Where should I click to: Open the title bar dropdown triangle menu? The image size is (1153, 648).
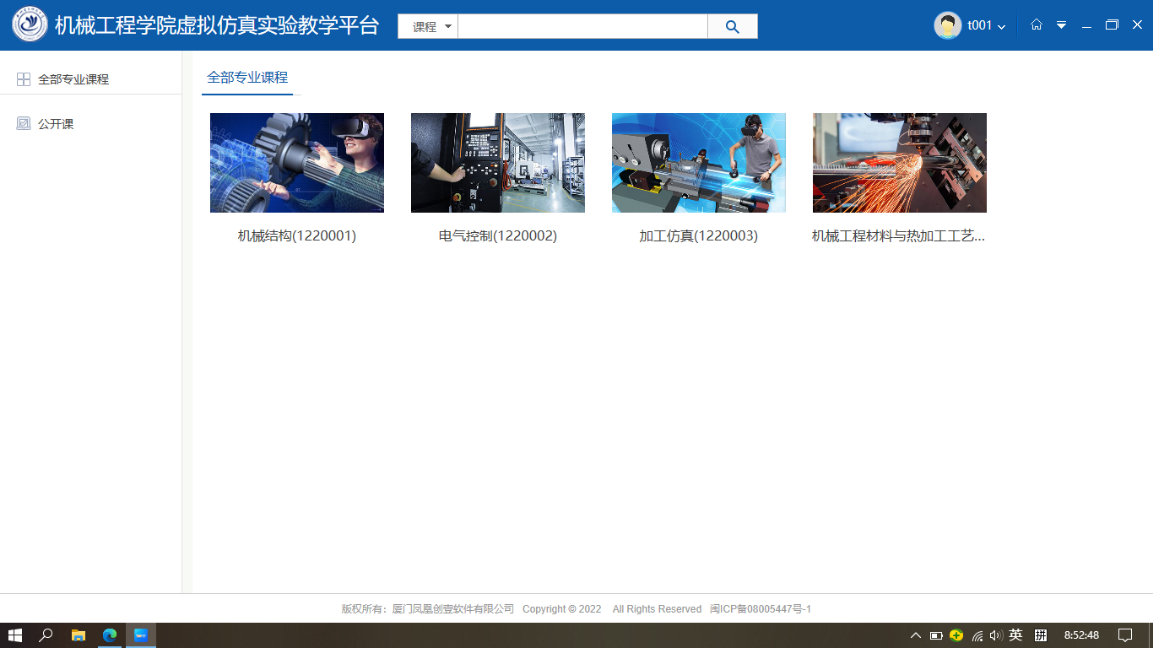(1061, 25)
